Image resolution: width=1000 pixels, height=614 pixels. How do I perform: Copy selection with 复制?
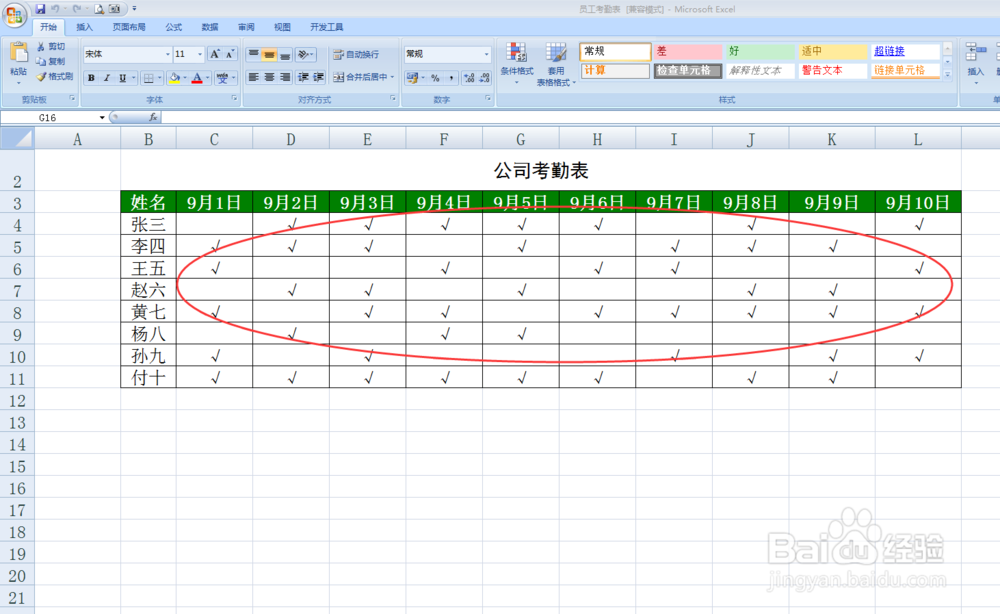(x=51, y=61)
